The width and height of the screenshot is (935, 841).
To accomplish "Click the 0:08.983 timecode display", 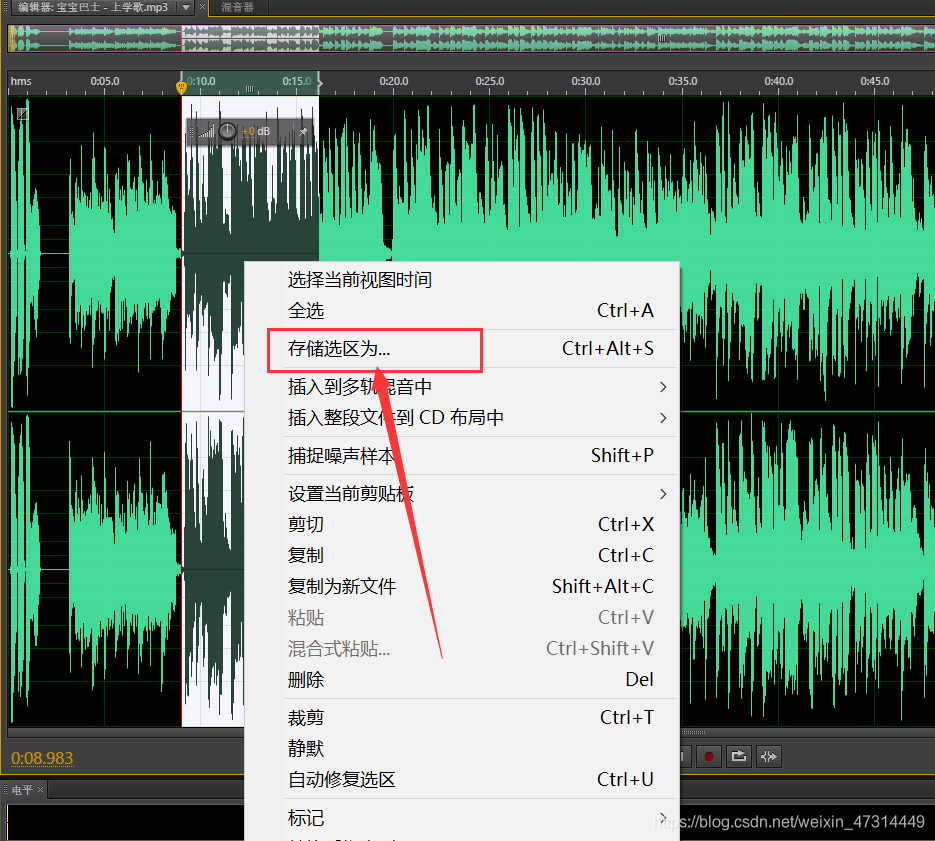I will tap(42, 758).
